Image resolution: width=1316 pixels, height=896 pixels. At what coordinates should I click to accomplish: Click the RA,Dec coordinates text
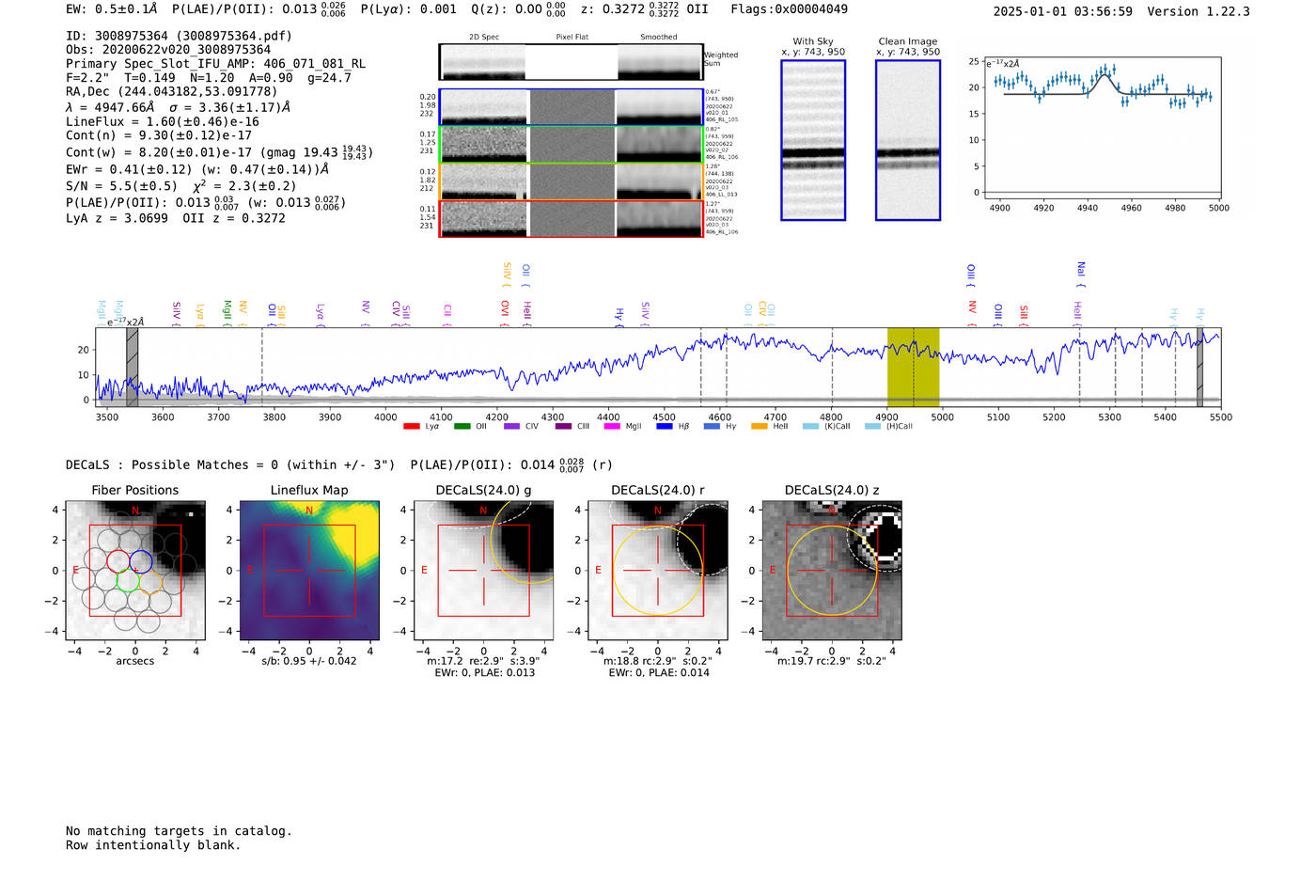pos(172,91)
